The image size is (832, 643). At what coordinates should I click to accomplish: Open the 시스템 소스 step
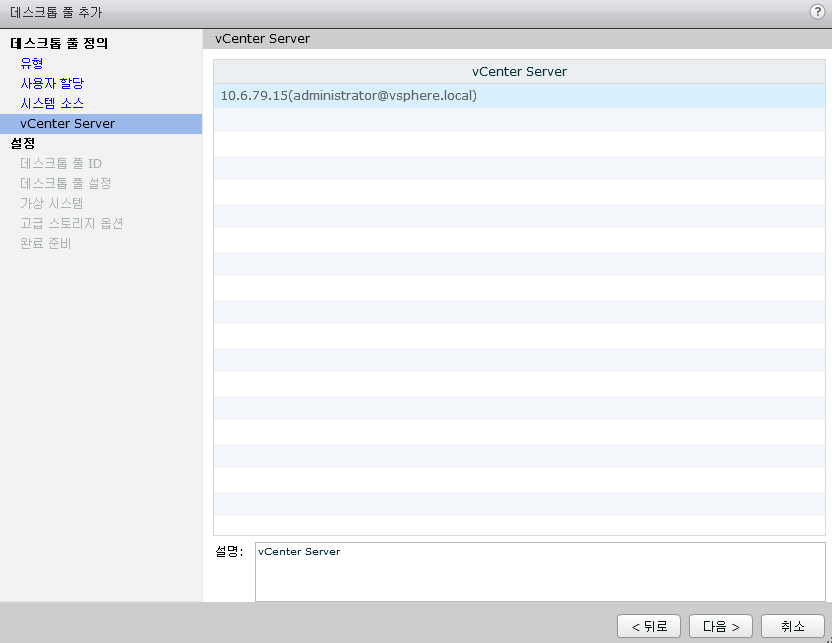(x=52, y=103)
